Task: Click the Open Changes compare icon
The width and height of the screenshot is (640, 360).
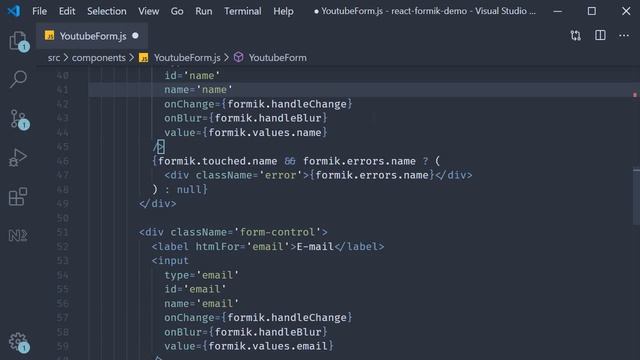Action: (576, 36)
